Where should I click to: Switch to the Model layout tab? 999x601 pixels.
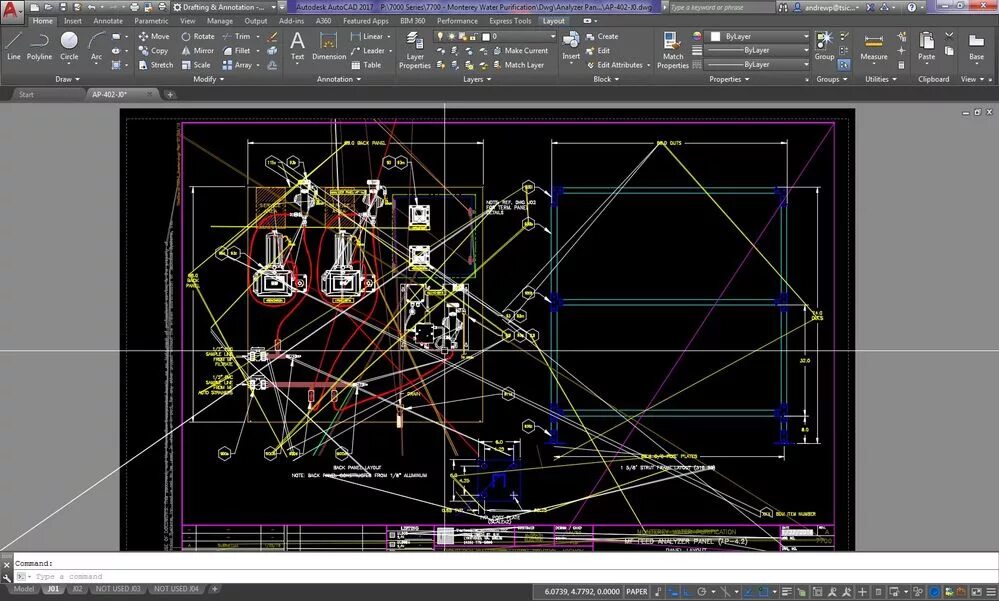(24, 589)
